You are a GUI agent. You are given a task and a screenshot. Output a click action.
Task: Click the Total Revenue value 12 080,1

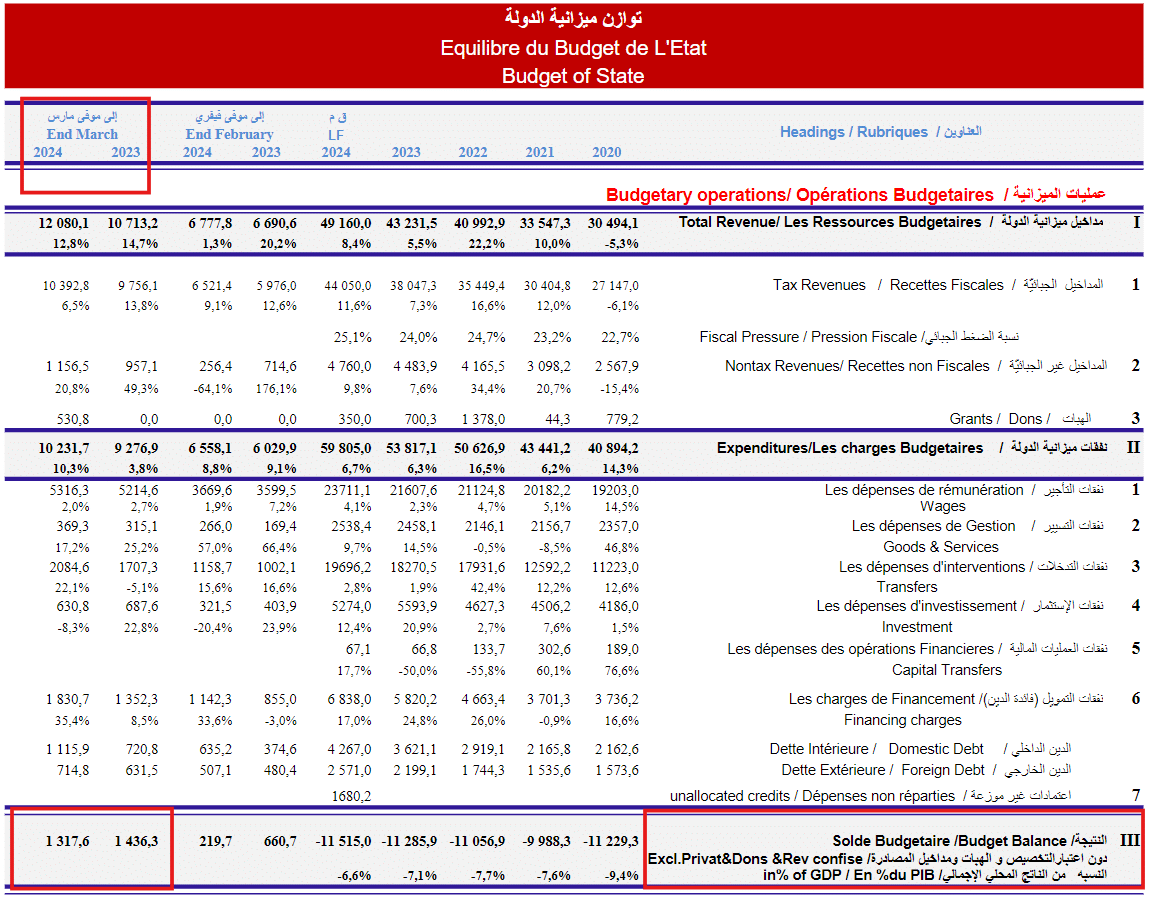click(x=64, y=222)
